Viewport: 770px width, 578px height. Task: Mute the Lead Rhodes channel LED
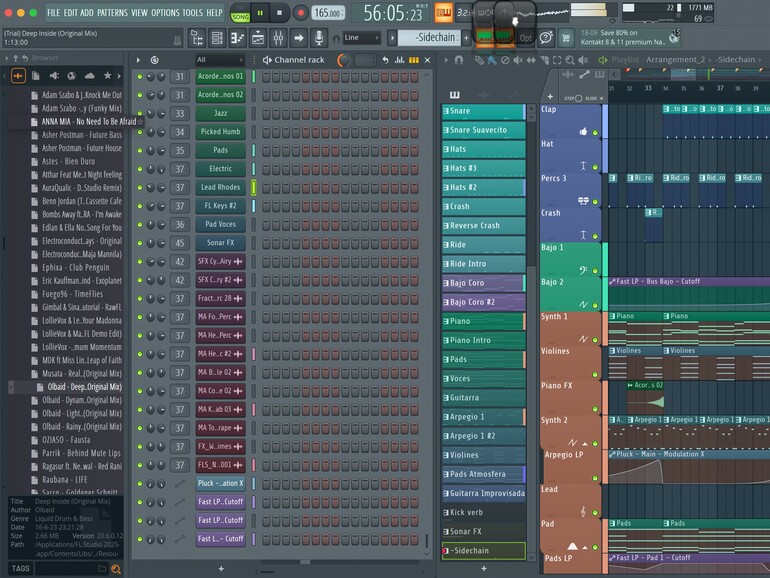click(140, 188)
